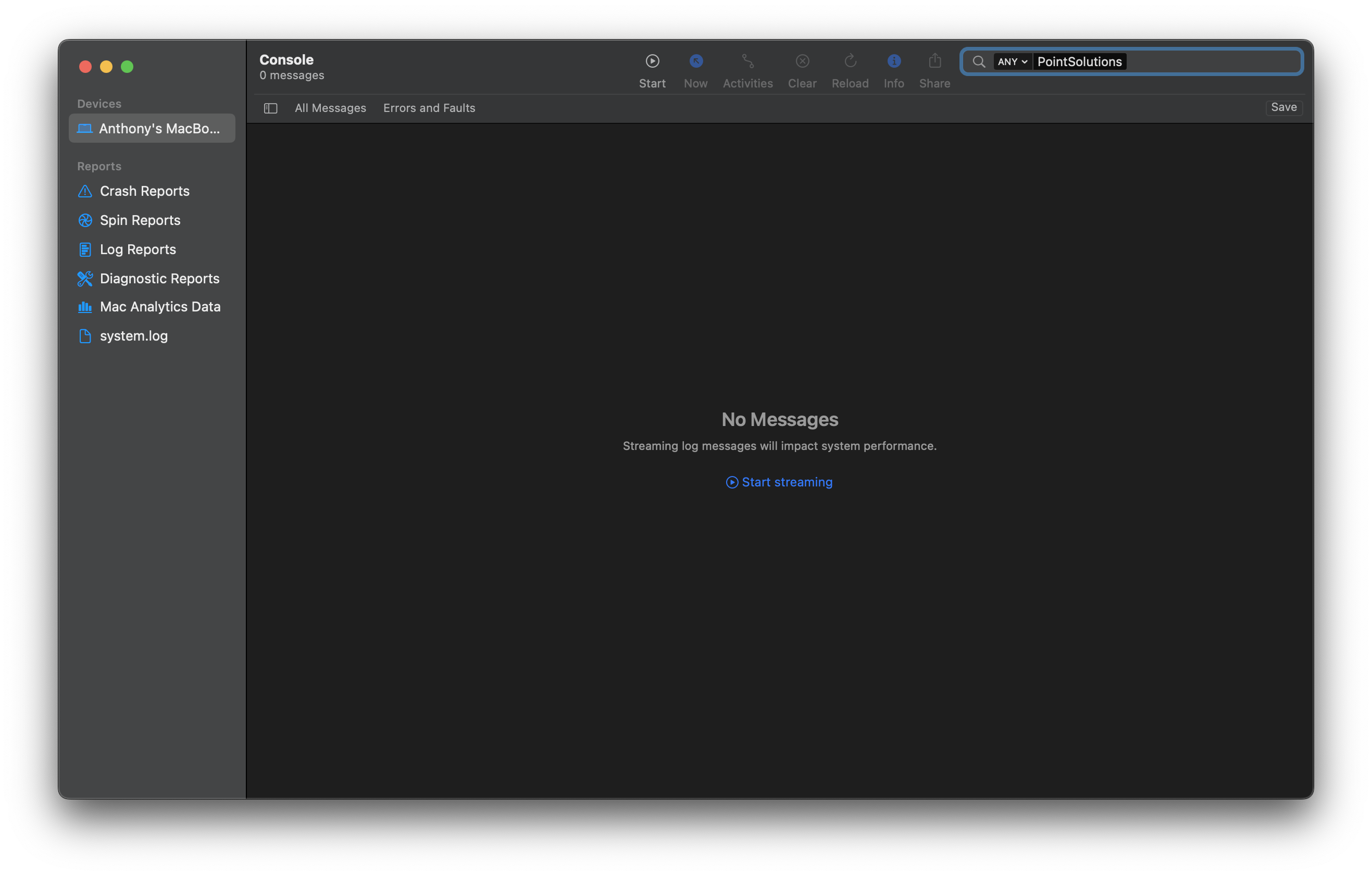The width and height of the screenshot is (1372, 876).
Task: Click the Console window title
Action: pyautogui.click(x=286, y=60)
